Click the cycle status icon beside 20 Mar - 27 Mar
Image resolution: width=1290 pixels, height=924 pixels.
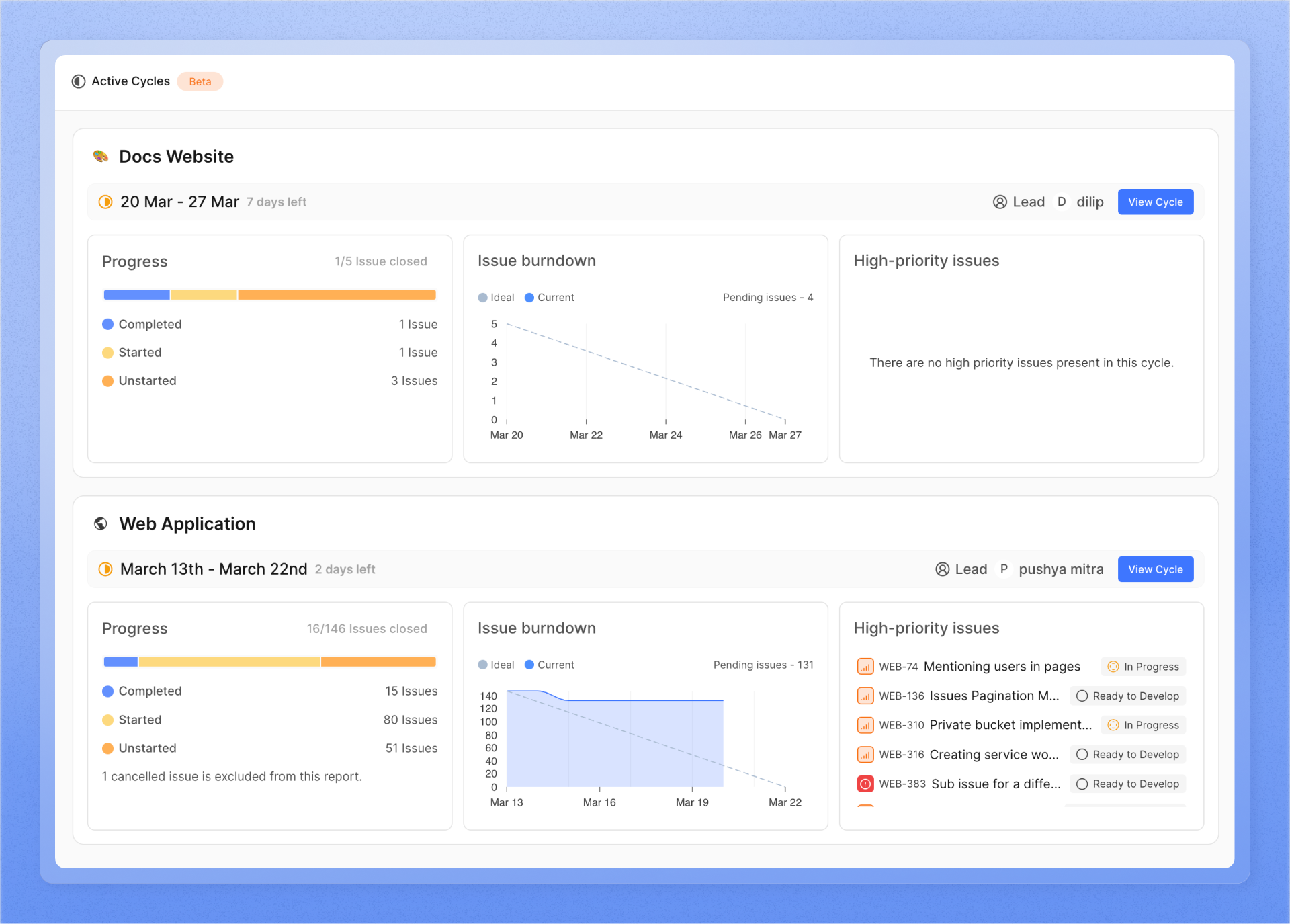tap(105, 202)
